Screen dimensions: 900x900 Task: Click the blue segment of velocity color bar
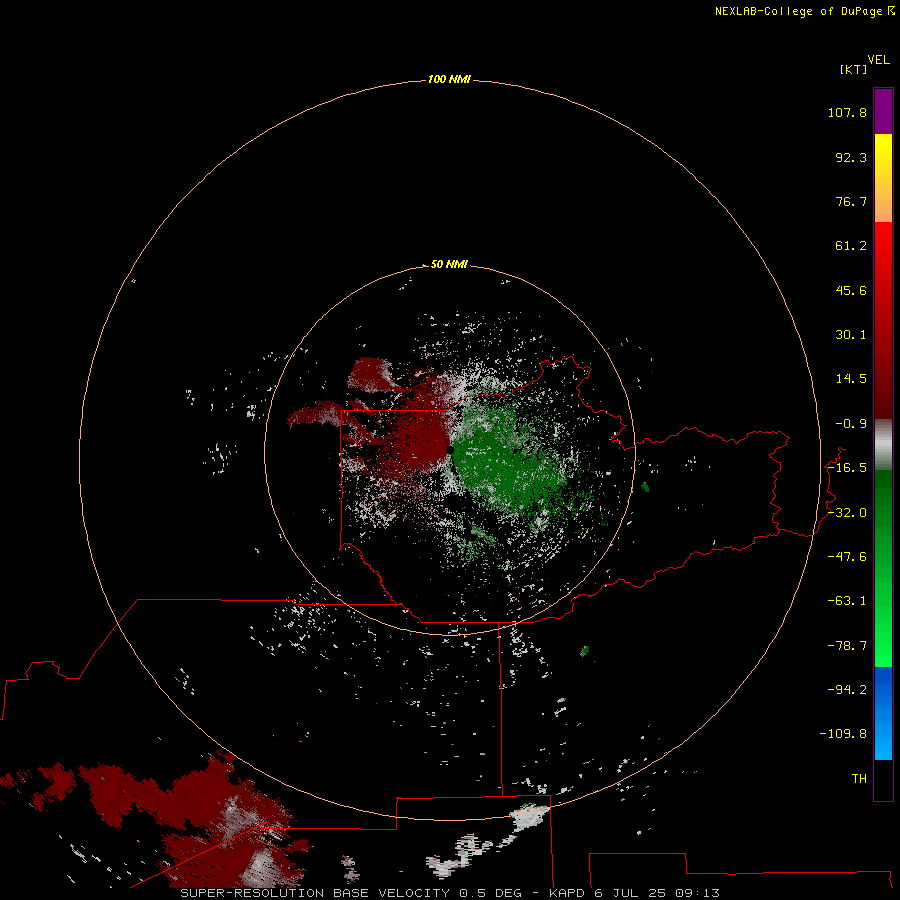pyautogui.click(x=883, y=713)
